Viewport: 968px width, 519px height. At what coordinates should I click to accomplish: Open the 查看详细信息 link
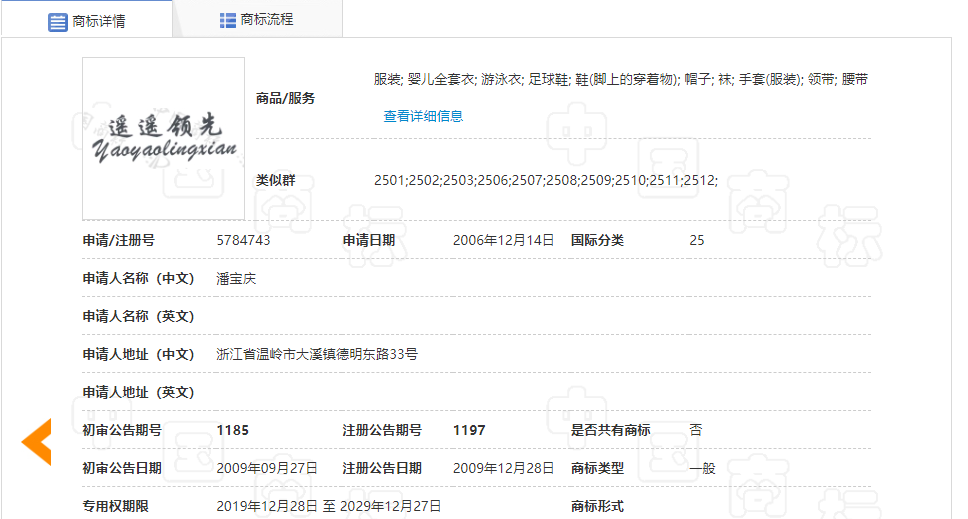pyautogui.click(x=423, y=116)
